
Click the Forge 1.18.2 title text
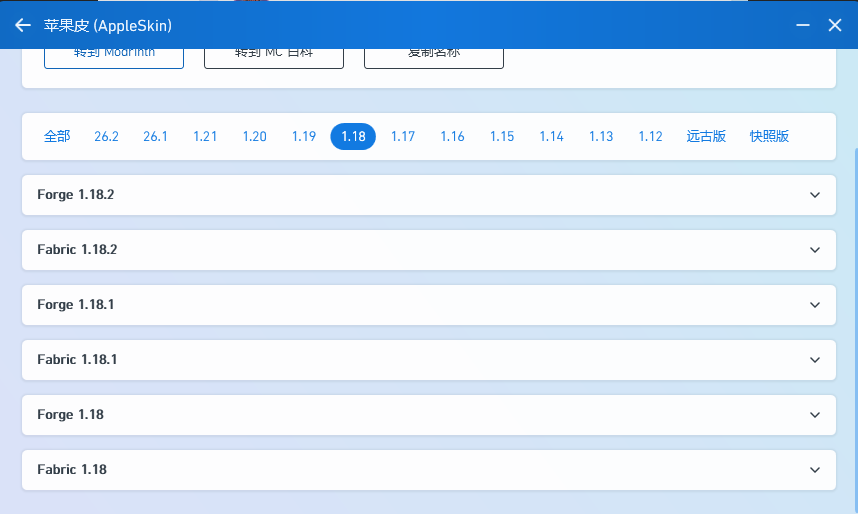[x=76, y=195]
